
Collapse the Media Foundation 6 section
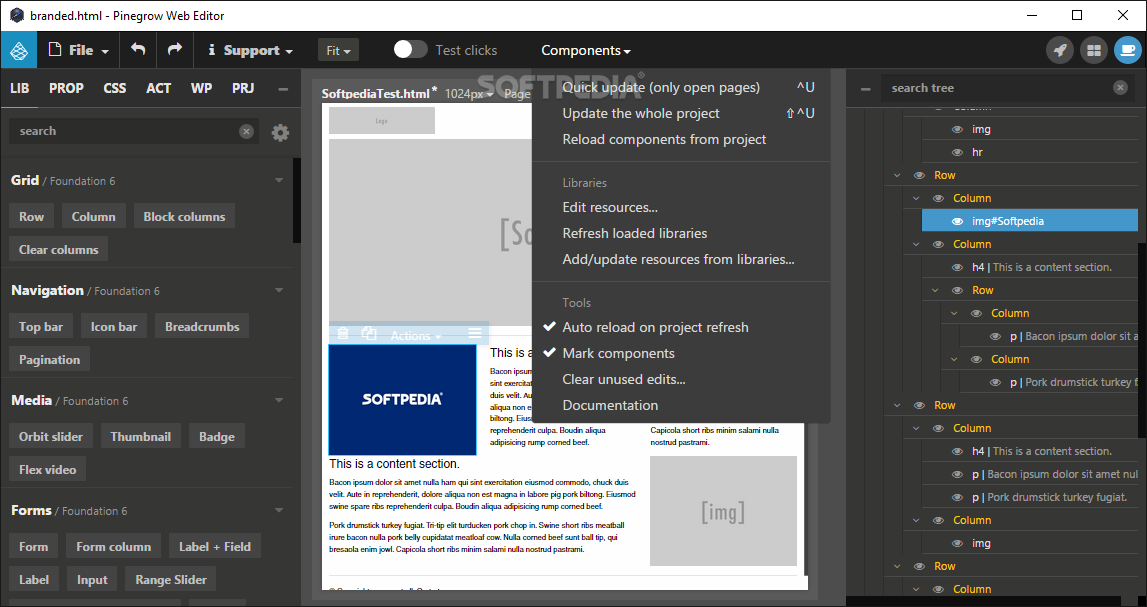pyautogui.click(x=279, y=400)
